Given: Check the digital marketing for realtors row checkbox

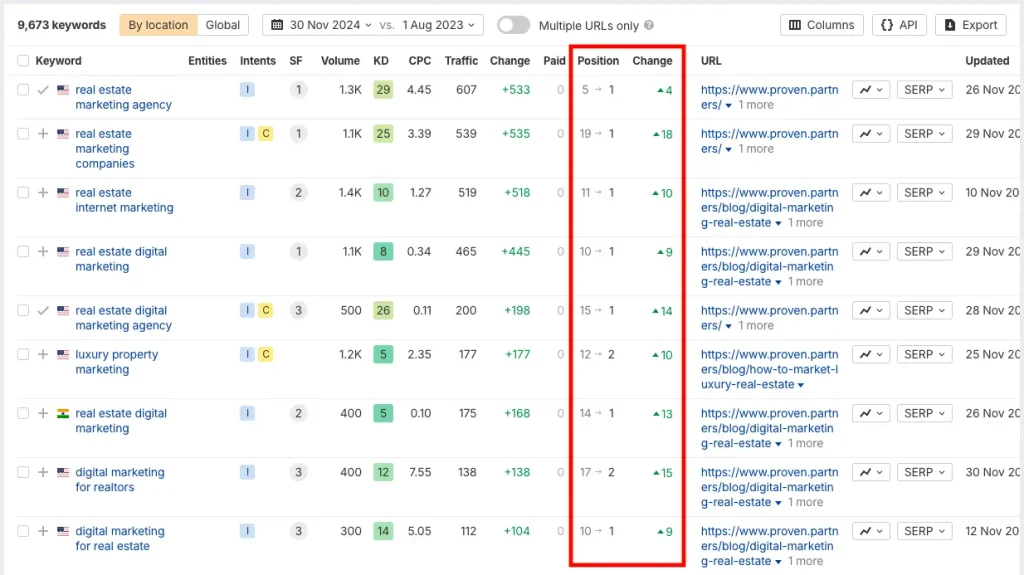Looking at the screenshot, I should 23,472.
